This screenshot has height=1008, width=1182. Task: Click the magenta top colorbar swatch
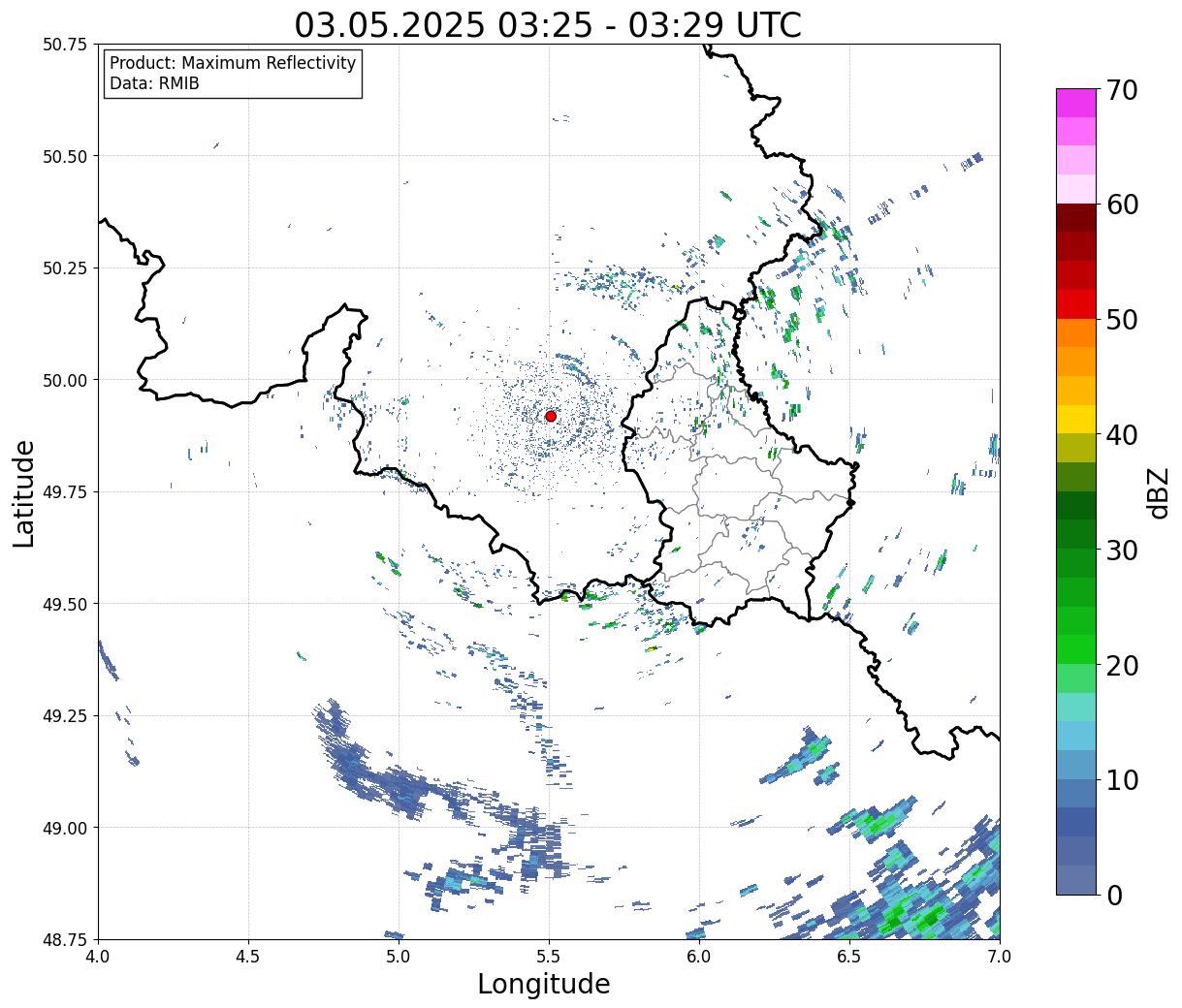1076,103
